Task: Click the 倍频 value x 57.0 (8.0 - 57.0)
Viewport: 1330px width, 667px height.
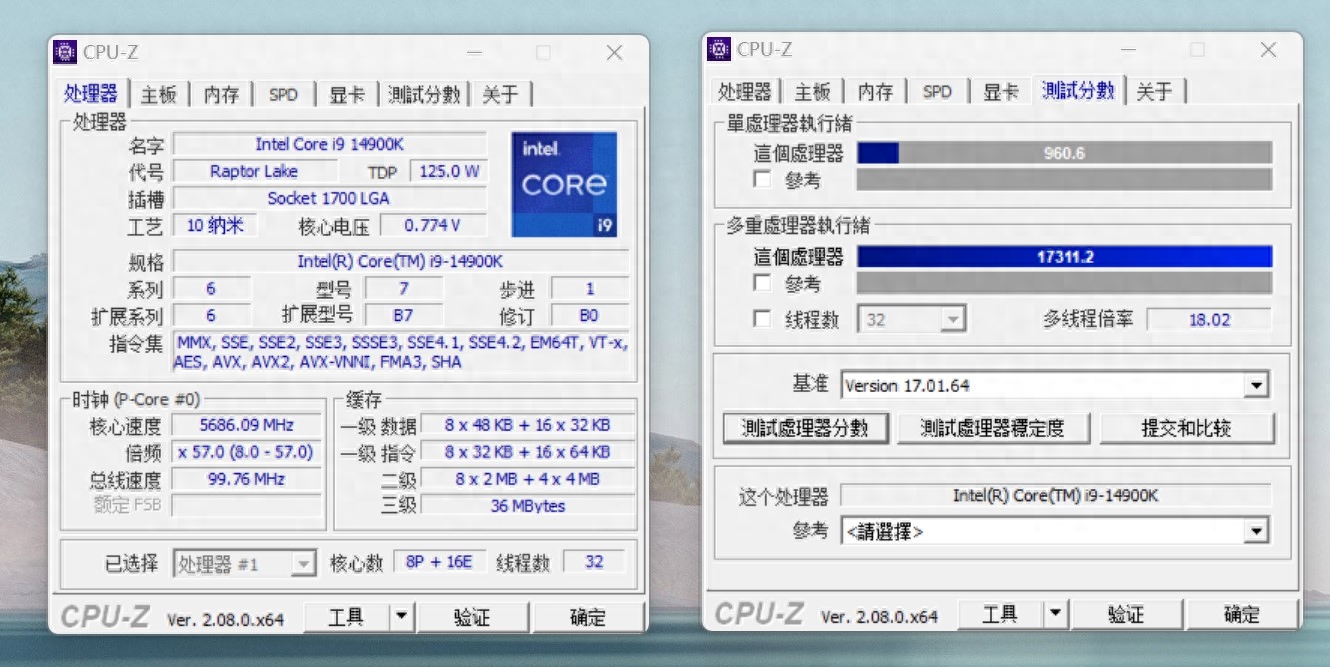Action: coord(247,452)
